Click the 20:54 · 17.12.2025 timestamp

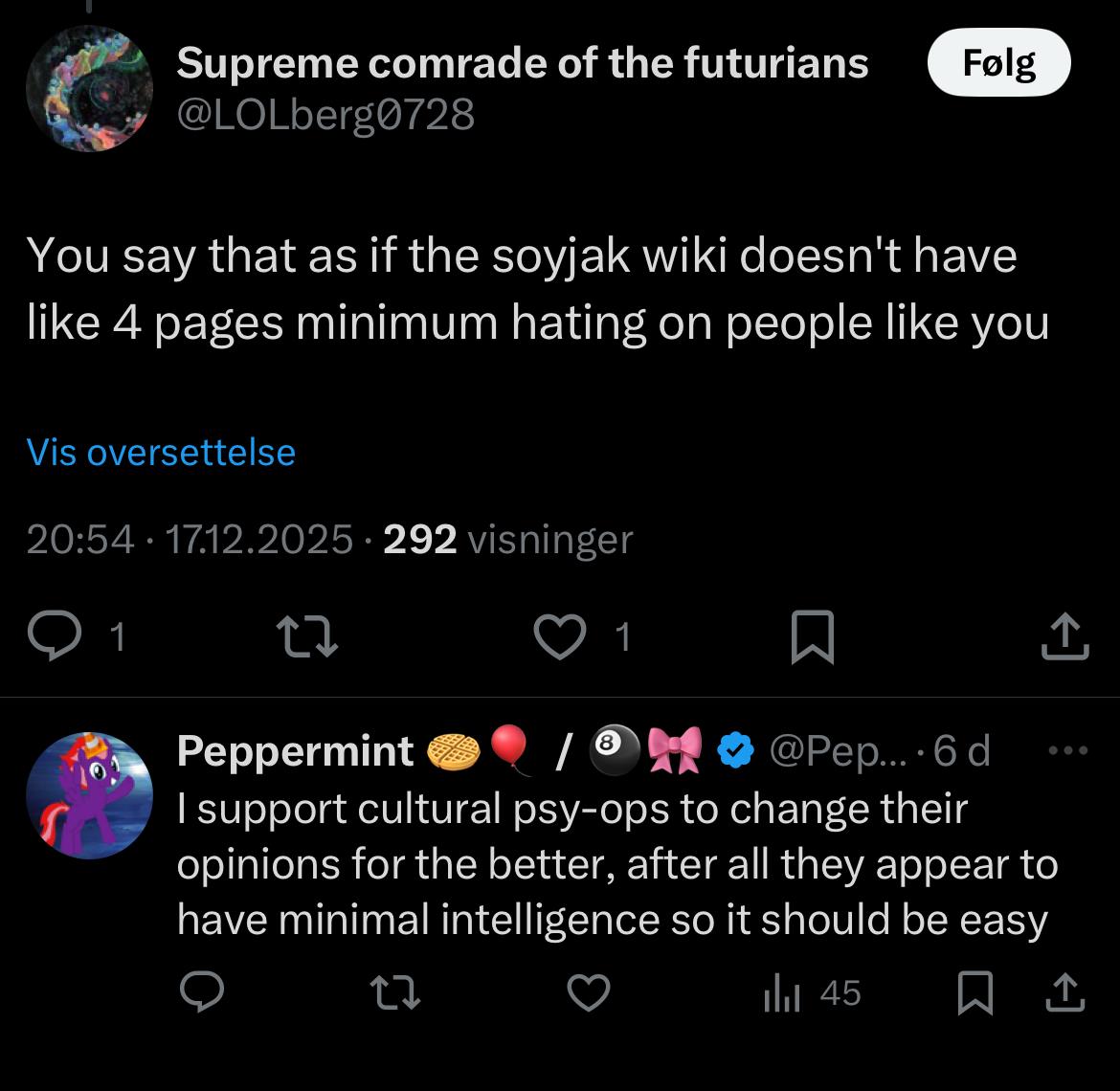tap(189, 540)
